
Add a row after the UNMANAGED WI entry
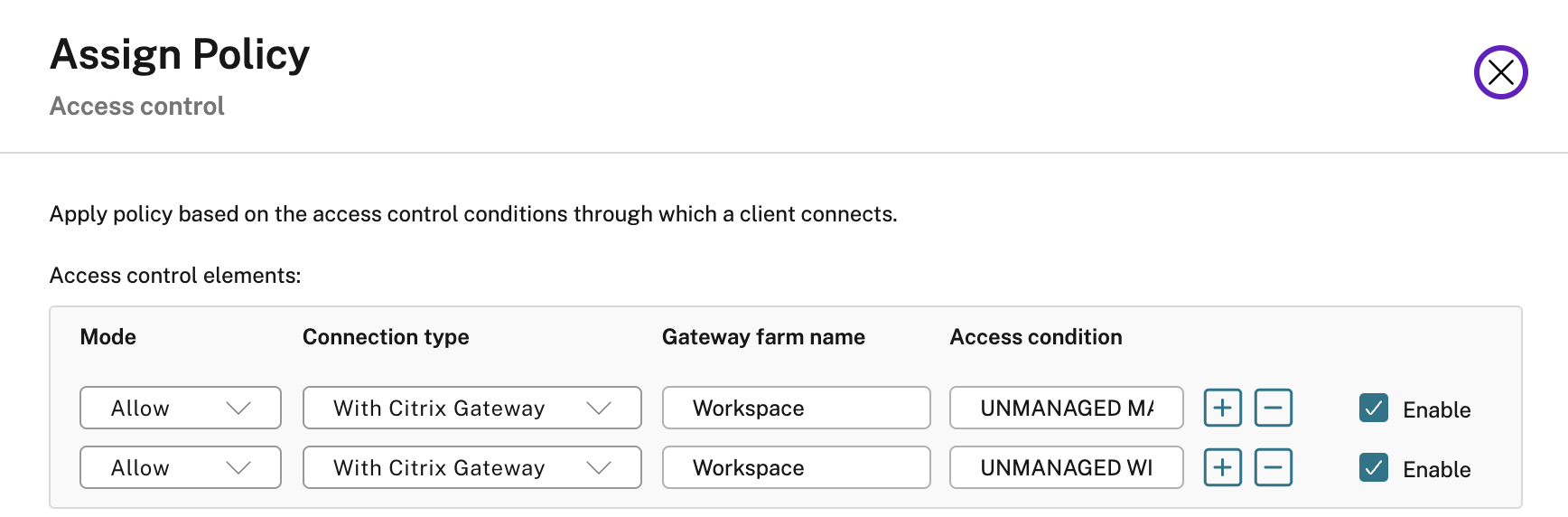point(1222,467)
